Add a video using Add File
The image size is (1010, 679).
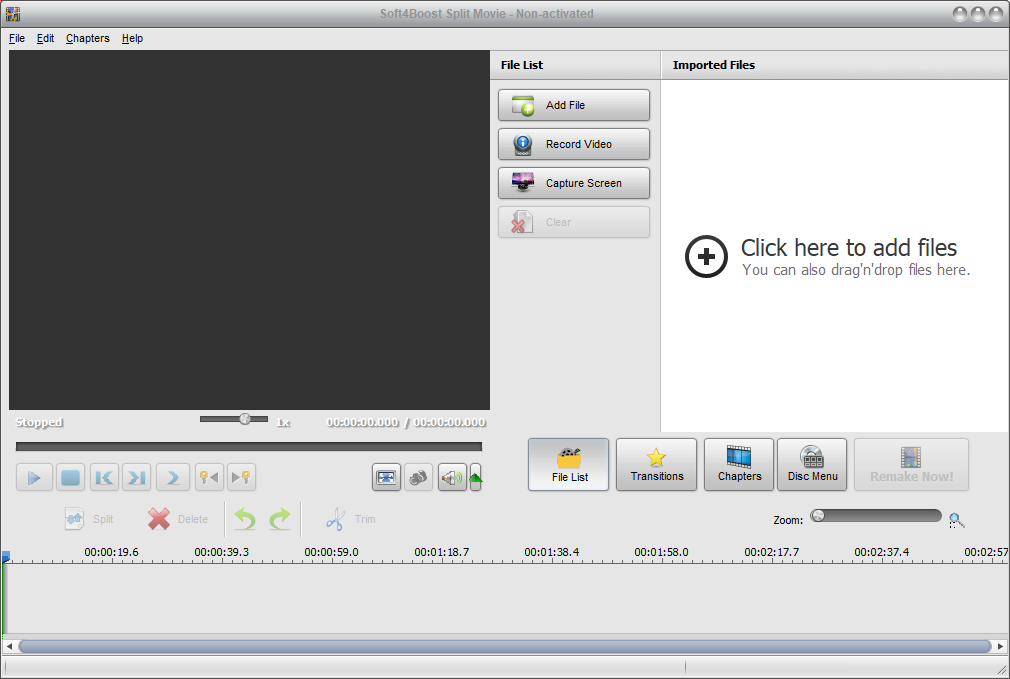coord(573,105)
